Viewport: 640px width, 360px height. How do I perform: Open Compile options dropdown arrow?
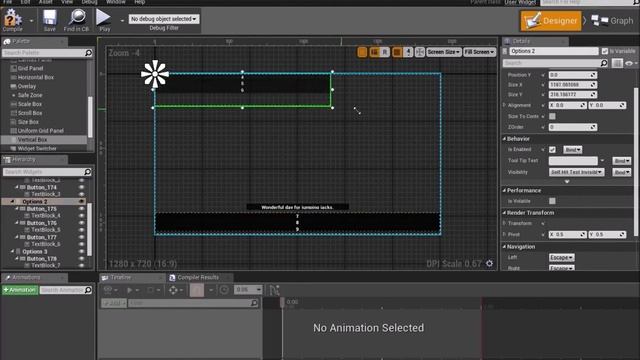coord(31,20)
